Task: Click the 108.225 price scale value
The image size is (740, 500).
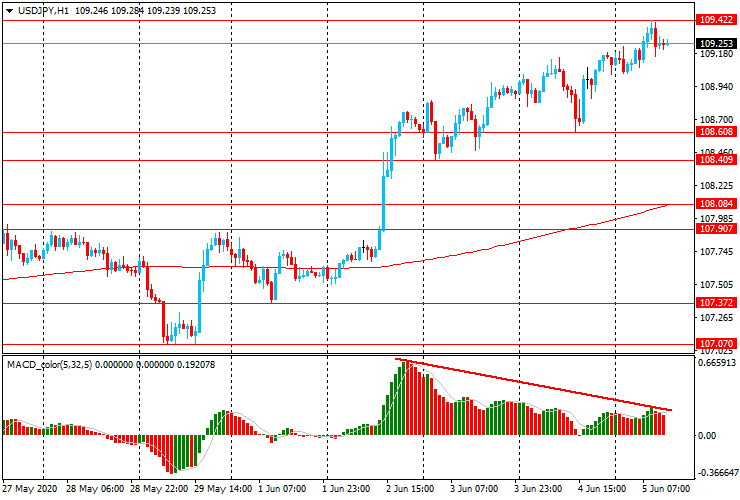Action: (x=716, y=186)
